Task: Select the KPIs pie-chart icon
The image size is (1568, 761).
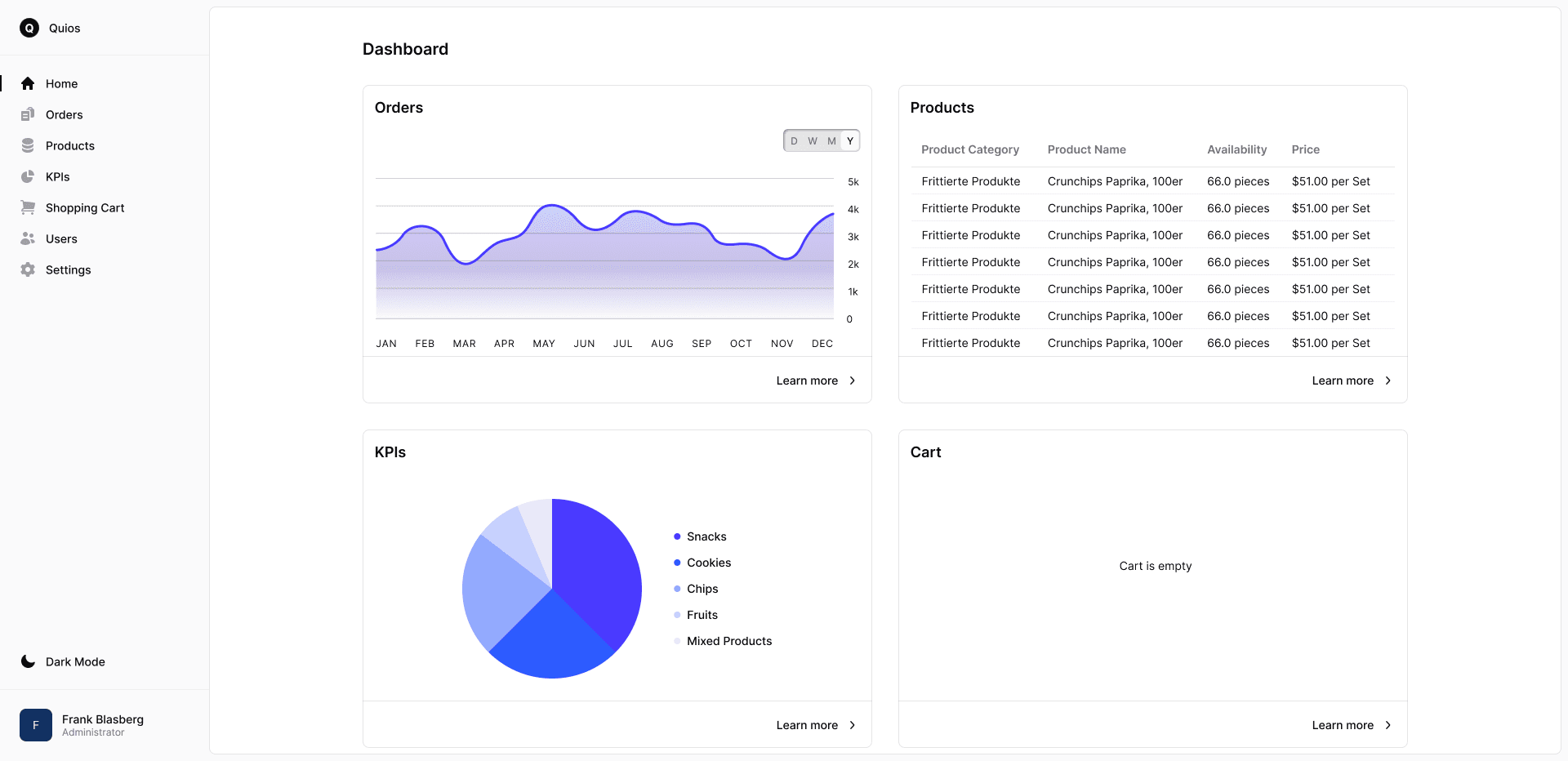Action: [27, 176]
